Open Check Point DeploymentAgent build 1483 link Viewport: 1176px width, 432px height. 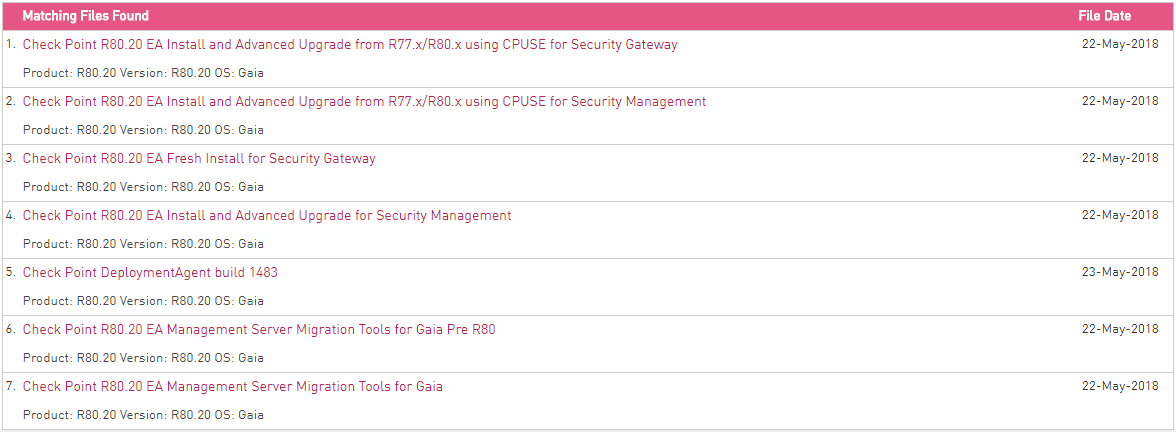pos(150,272)
